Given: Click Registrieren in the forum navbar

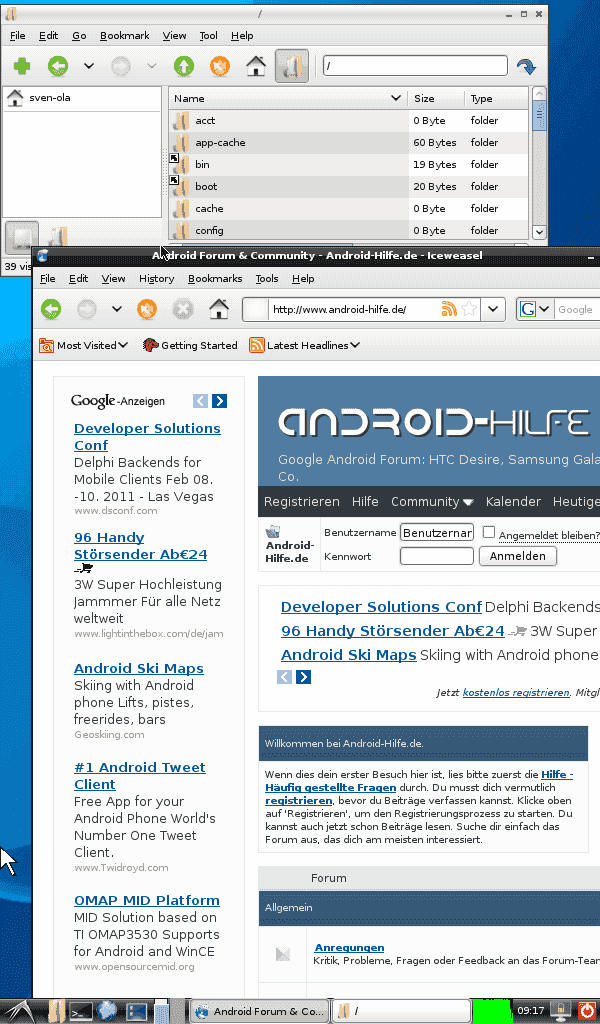Looking at the screenshot, I should pos(302,502).
